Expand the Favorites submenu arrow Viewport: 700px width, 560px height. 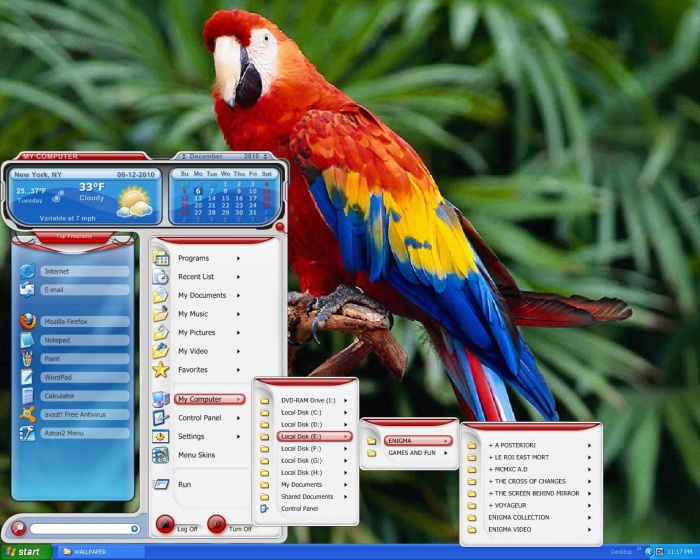coord(238,370)
